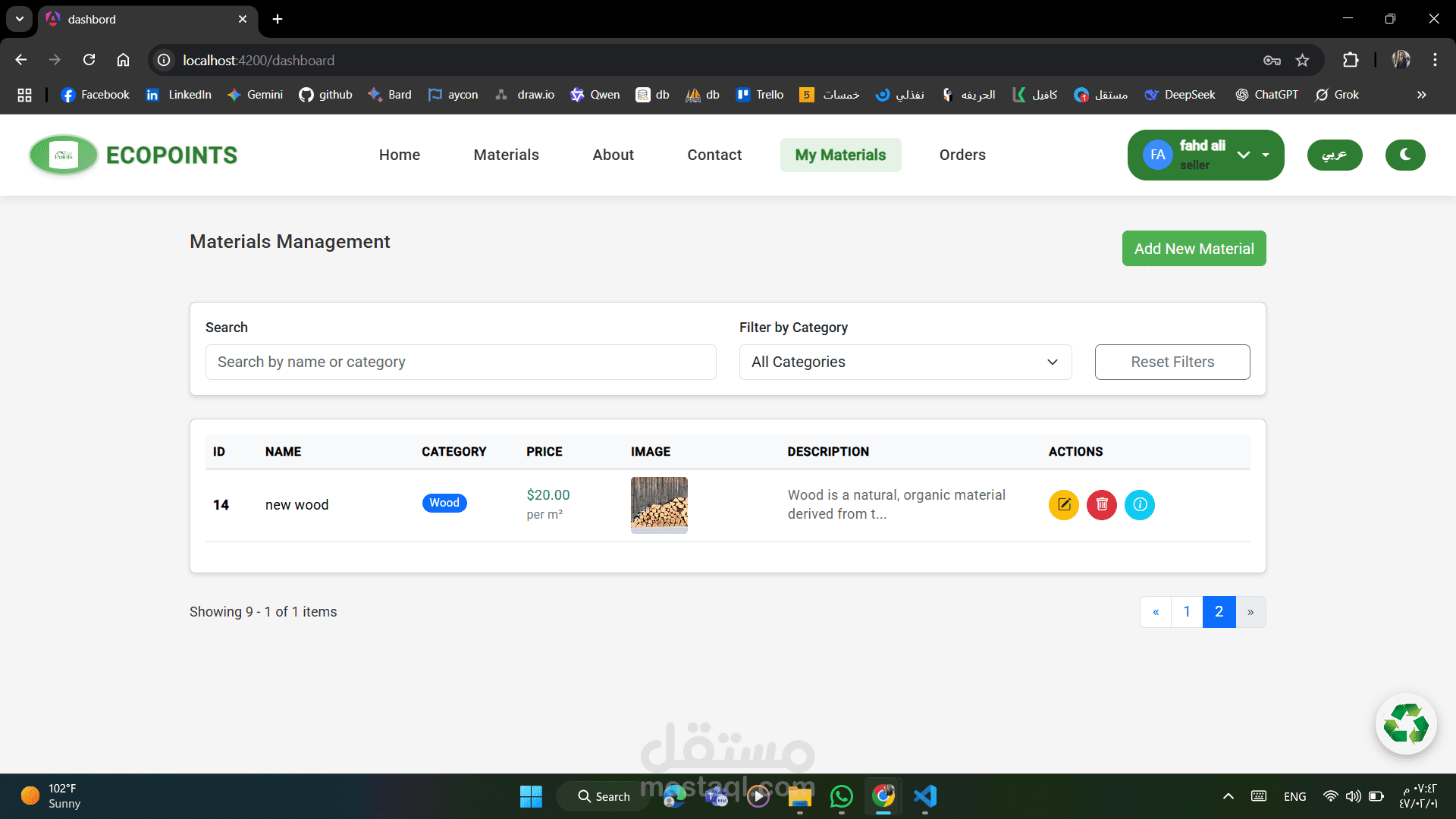
Task: Show hidden tray icons
Action: (x=1228, y=796)
